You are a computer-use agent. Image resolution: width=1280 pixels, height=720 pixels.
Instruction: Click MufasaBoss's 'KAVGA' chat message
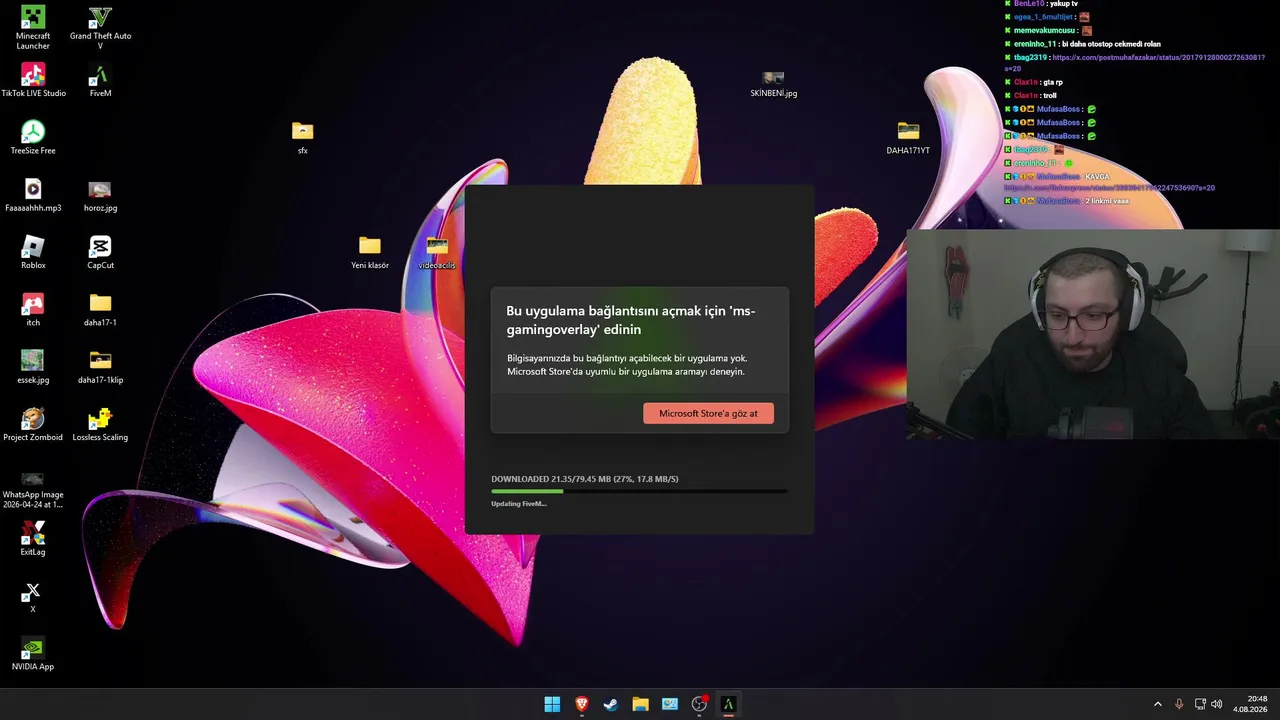[1097, 177]
